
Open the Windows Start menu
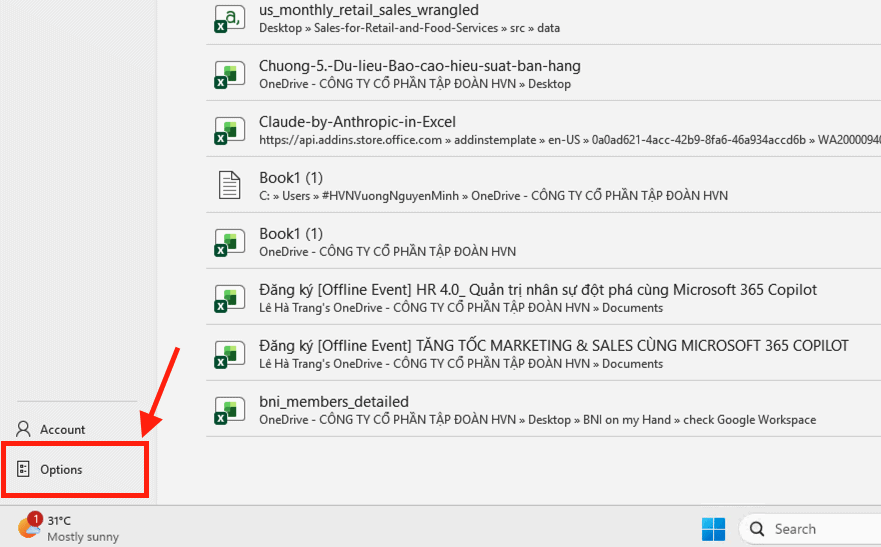713,528
